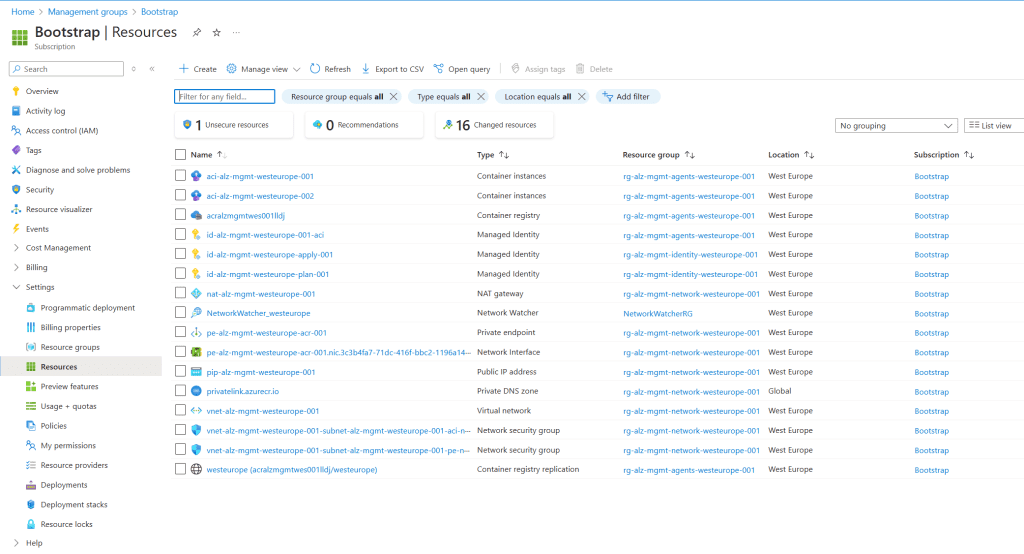Go to Access control (IAM)
Screen dimensions: 1024x554
pyautogui.click(x=62, y=131)
